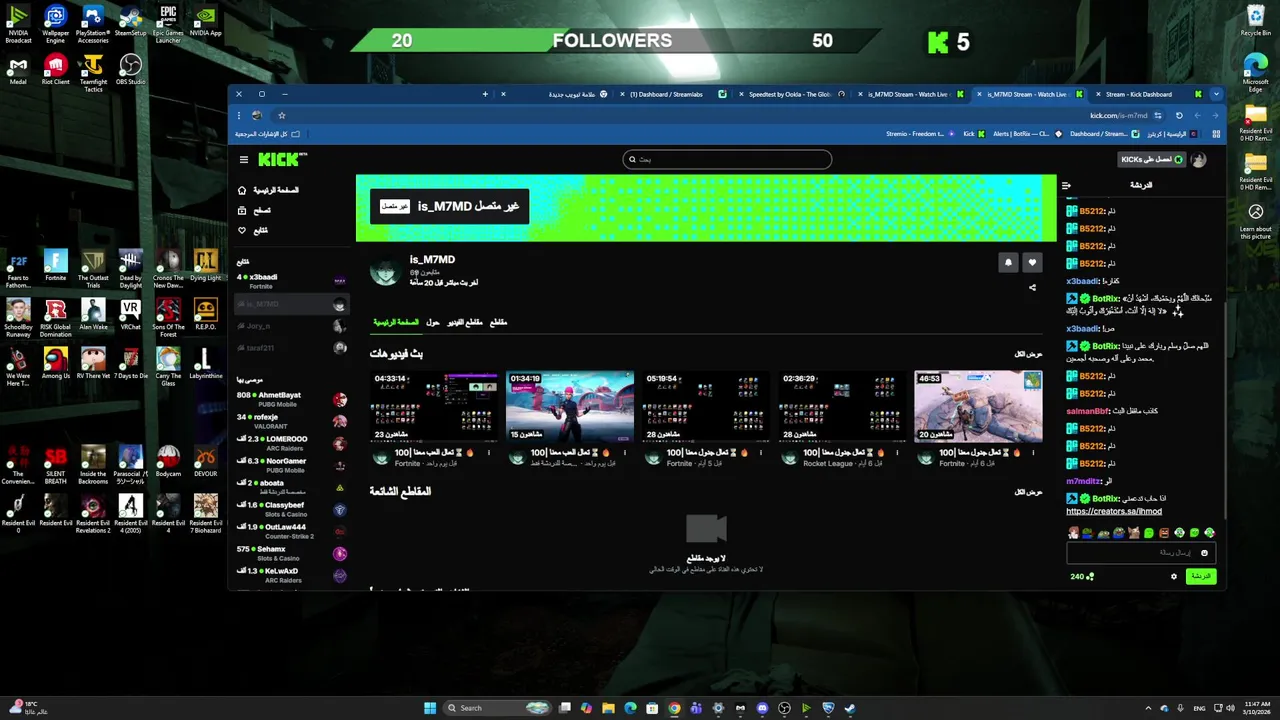Click عرض الكل next to بث فيديوهات
Image resolution: width=1280 pixels, height=720 pixels.
(x=1028, y=354)
